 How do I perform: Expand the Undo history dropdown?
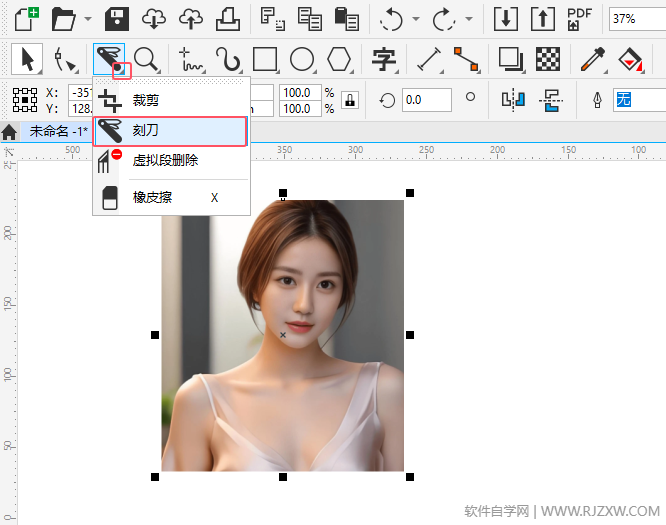click(x=416, y=19)
